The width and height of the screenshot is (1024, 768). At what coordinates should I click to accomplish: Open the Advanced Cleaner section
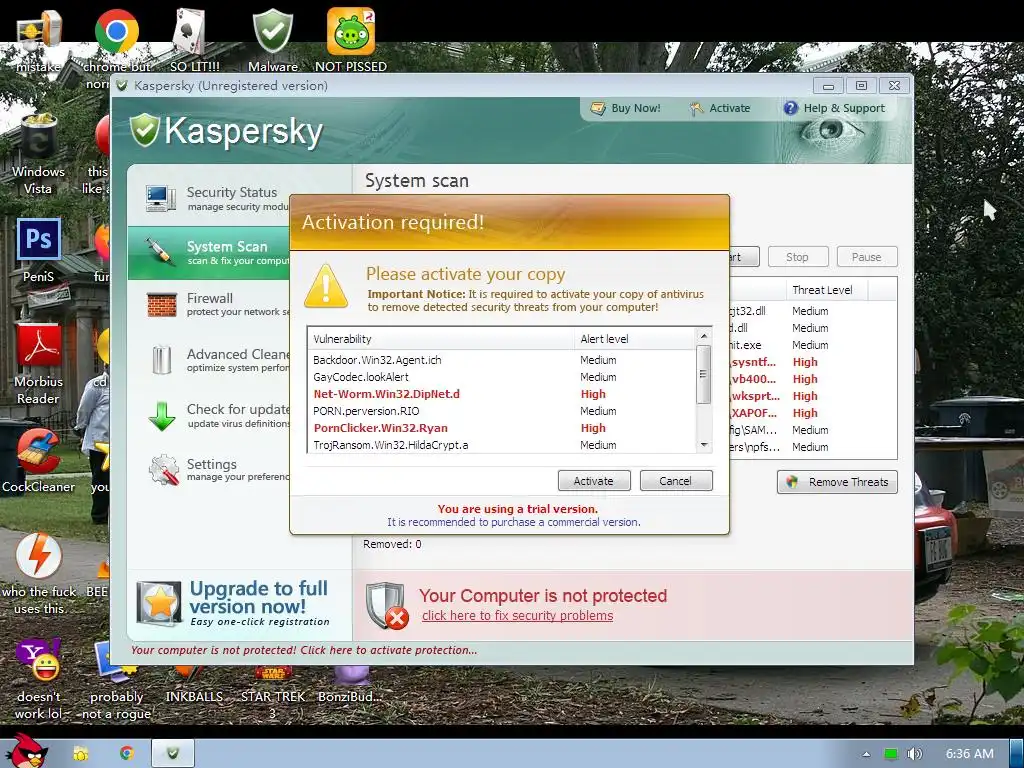[x=209, y=360]
